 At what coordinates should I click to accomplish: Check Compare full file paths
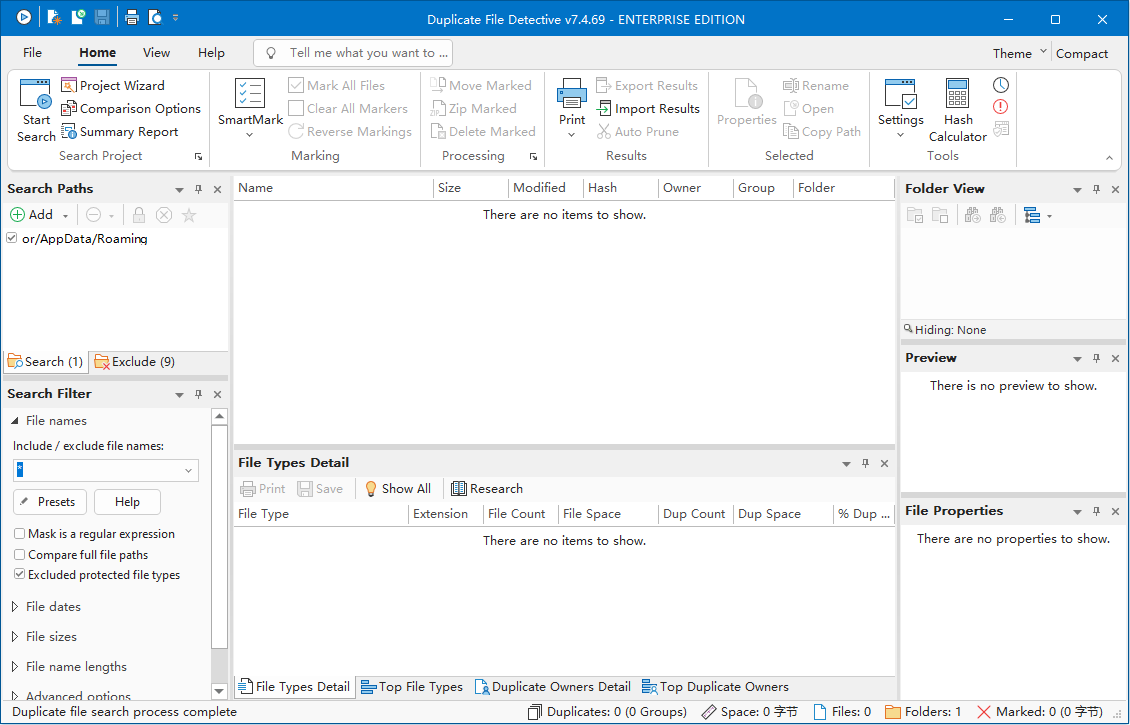point(20,555)
